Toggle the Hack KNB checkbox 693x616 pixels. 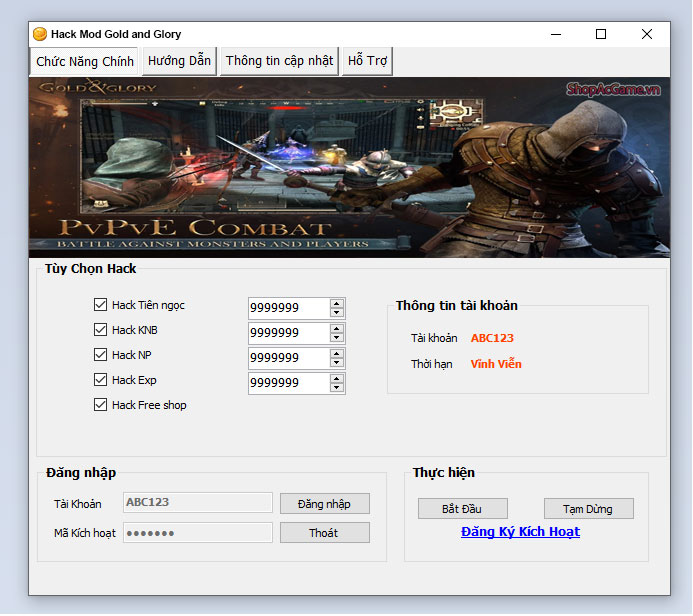pyautogui.click(x=100, y=330)
